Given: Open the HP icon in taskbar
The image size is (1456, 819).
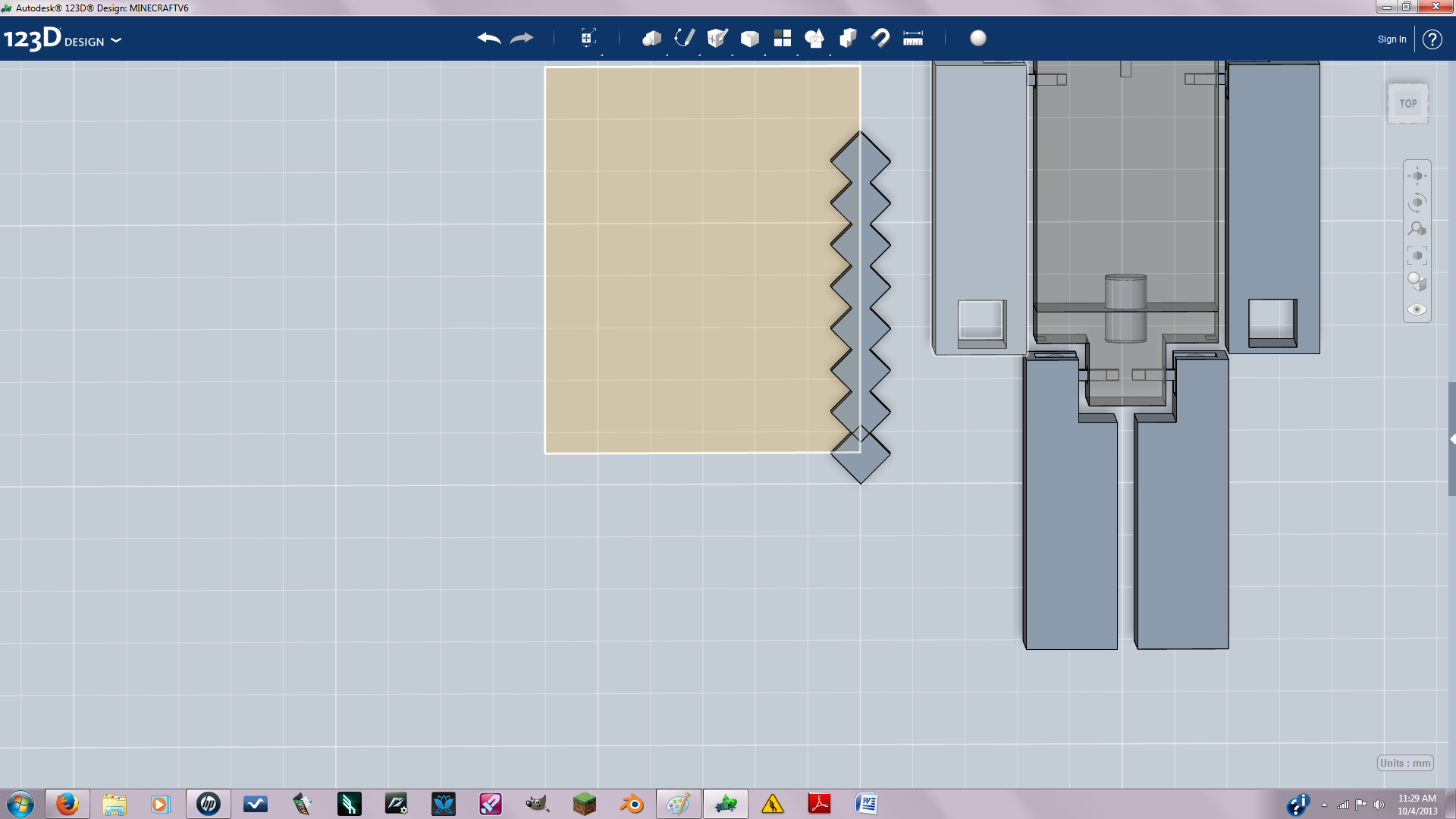Looking at the screenshot, I should click(x=208, y=804).
